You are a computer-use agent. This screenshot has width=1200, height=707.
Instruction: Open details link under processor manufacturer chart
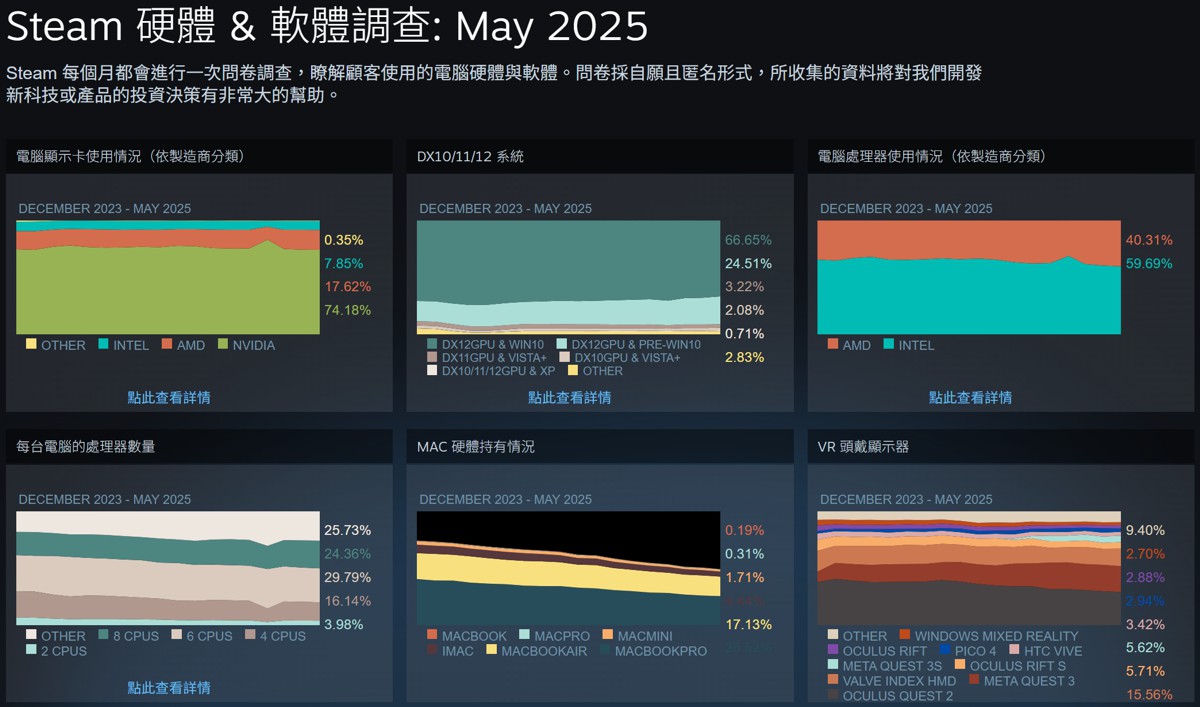[971, 397]
